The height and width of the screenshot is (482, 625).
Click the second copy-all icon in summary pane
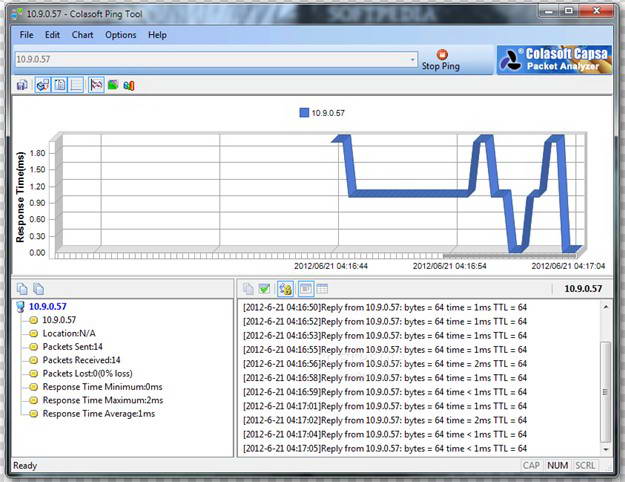38,289
